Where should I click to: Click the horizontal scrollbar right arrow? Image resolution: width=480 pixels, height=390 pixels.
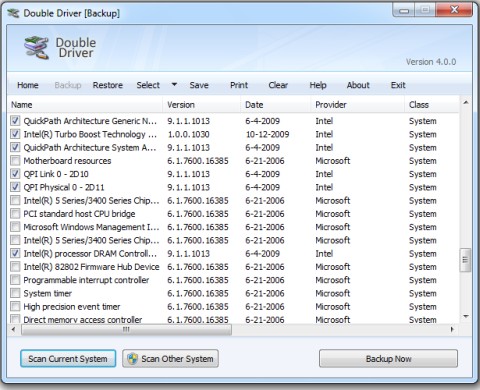[x=452, y=330]
